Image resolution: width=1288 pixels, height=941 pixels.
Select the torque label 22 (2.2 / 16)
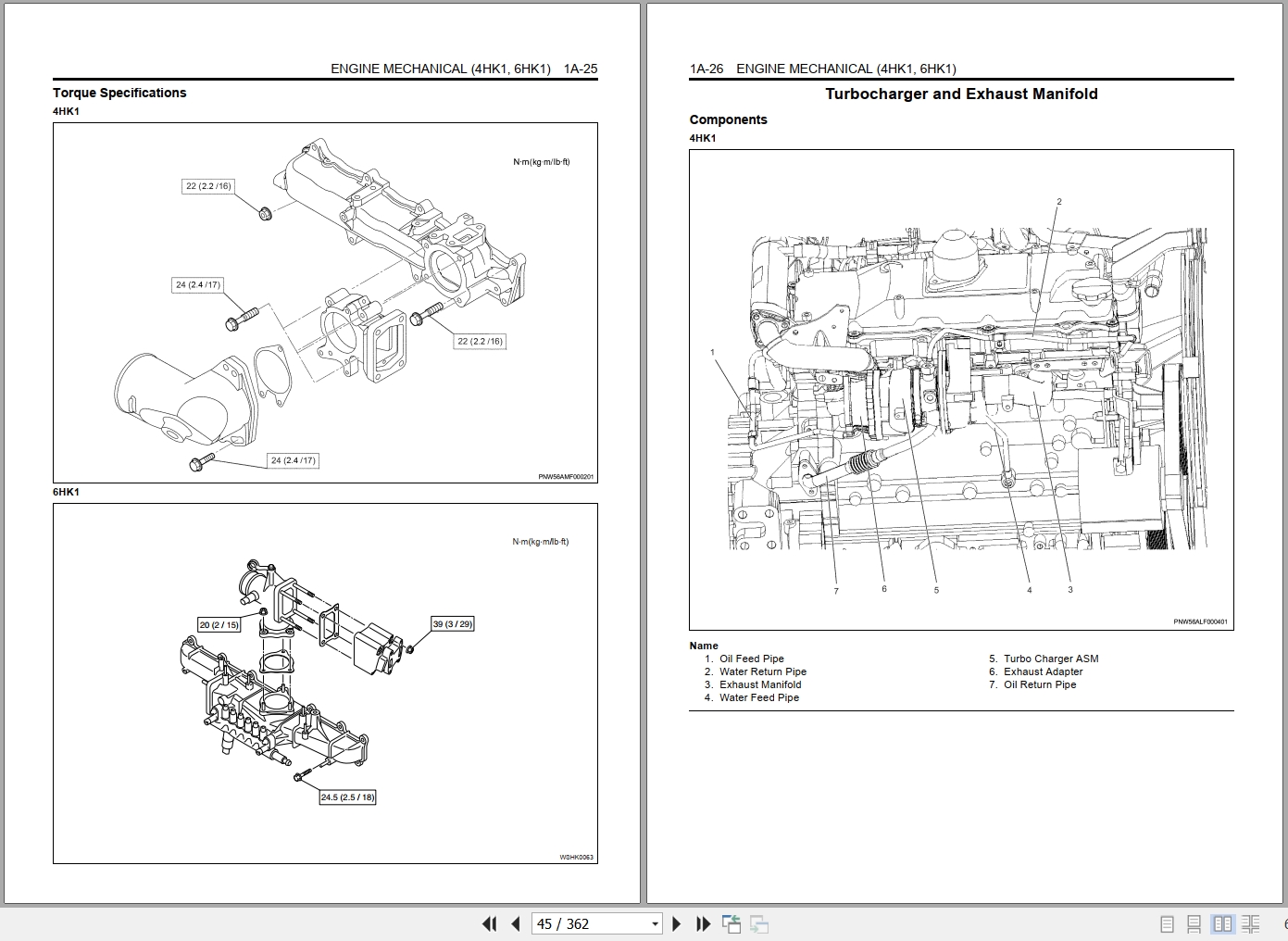(207, 185)
